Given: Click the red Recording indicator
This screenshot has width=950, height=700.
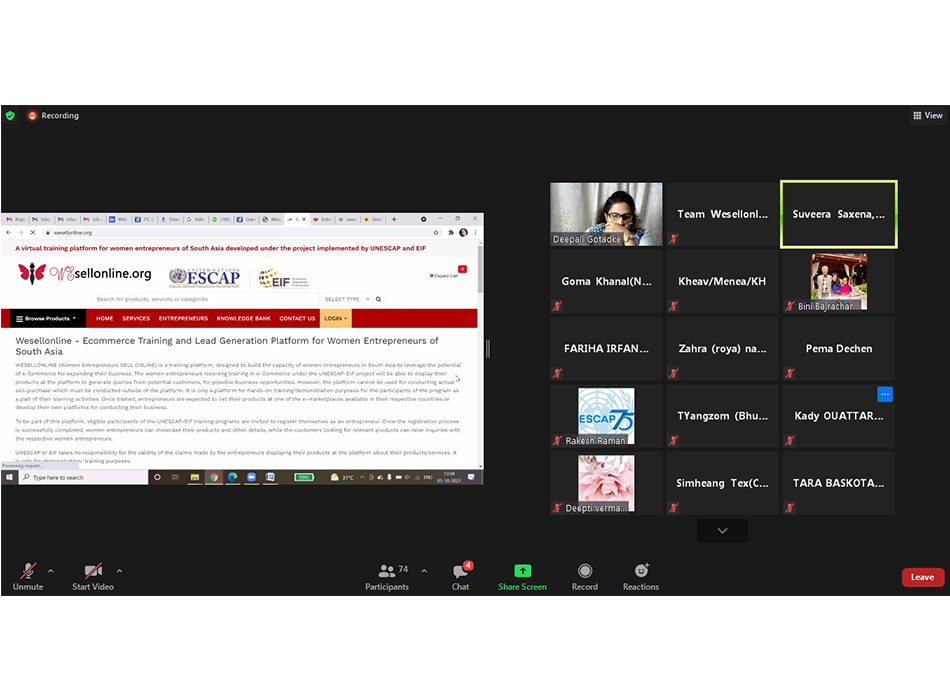Looking at the screenshot, I should click(x=53, y=115).
